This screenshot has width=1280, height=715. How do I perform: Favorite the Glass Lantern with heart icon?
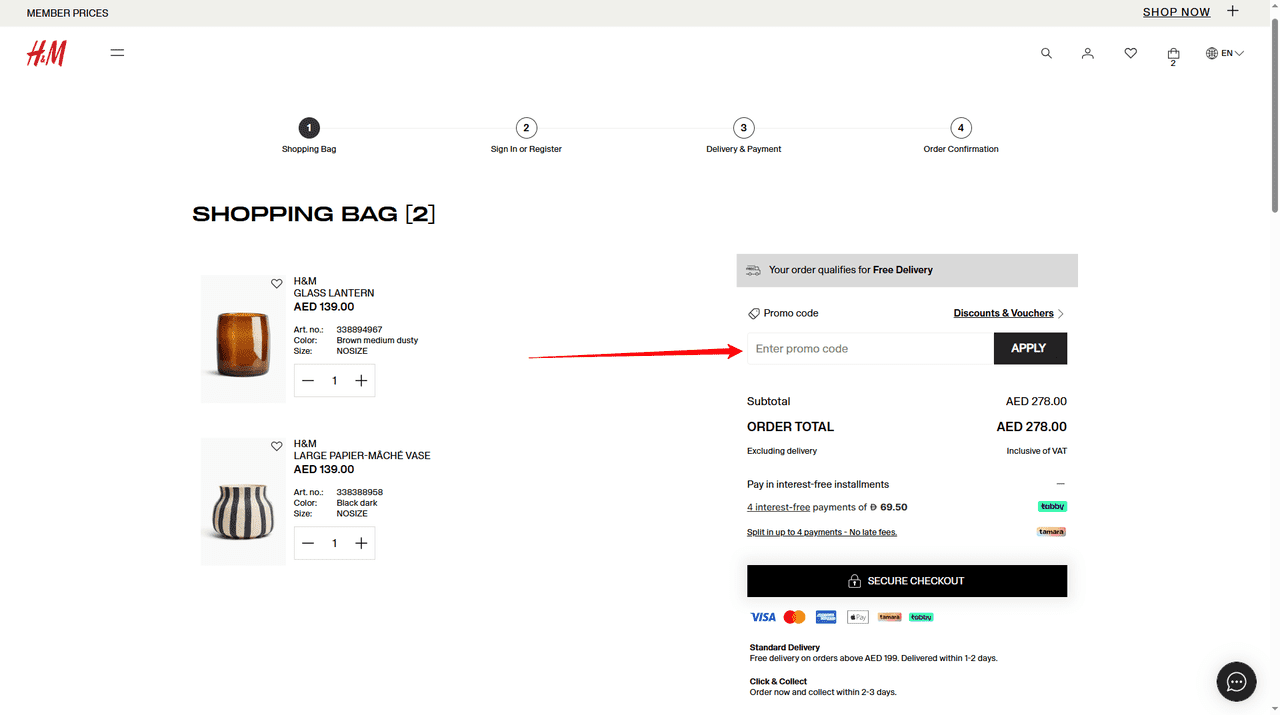277,284
